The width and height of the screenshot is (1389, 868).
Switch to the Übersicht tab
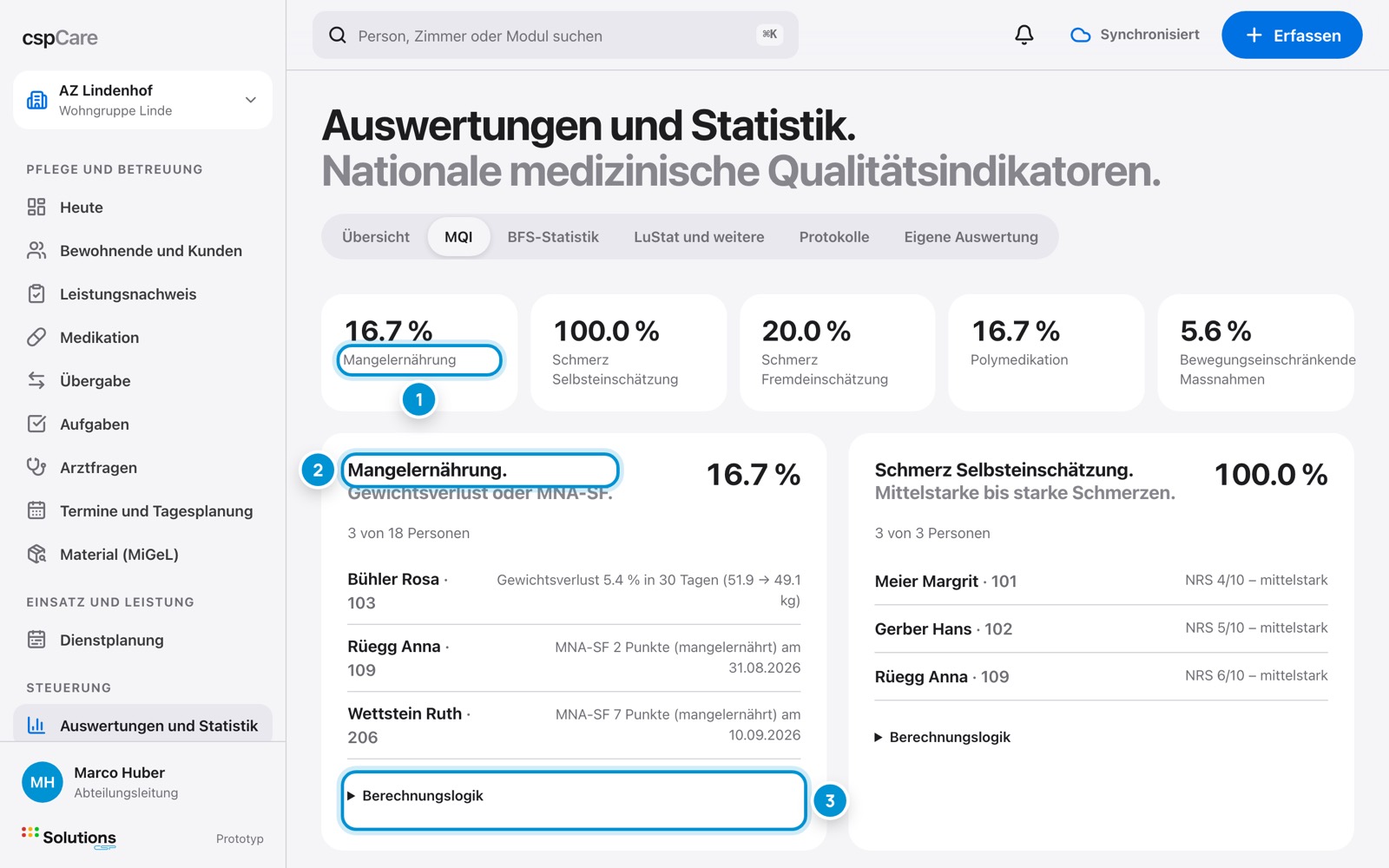[376, 237]
